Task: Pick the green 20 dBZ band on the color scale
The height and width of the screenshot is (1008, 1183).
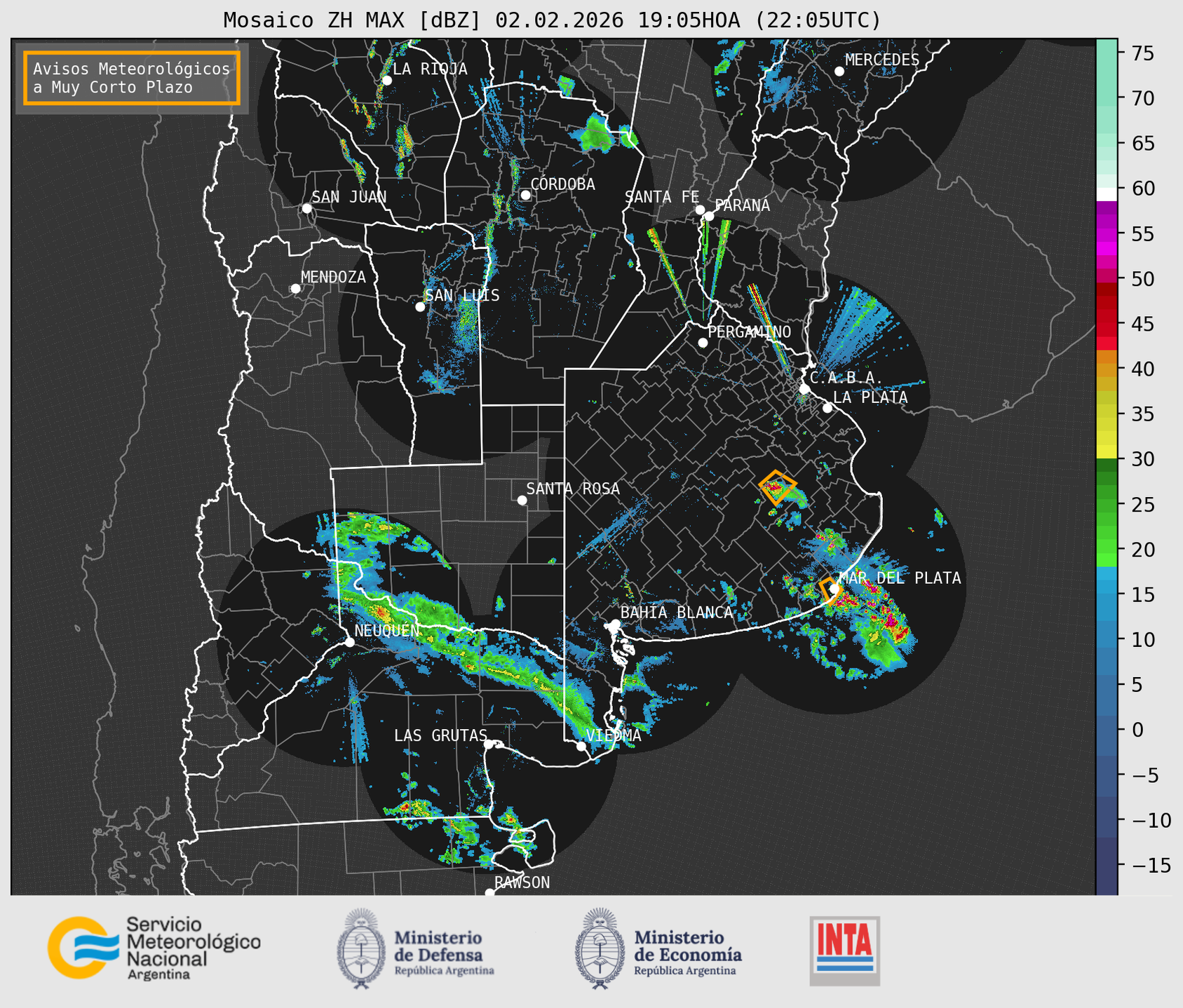Action: tap(1107, 554)
